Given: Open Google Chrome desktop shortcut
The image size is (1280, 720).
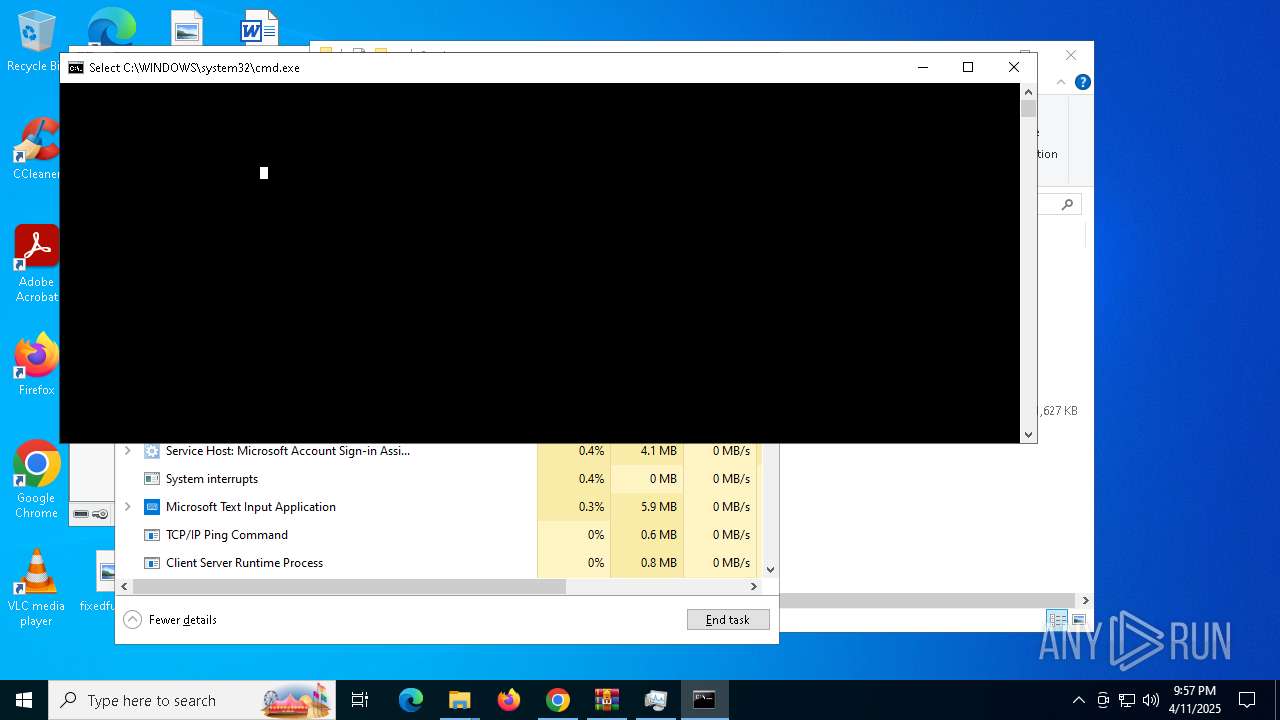Looking at the screenshot, I should pyautogui.click(x=36, y=480).
